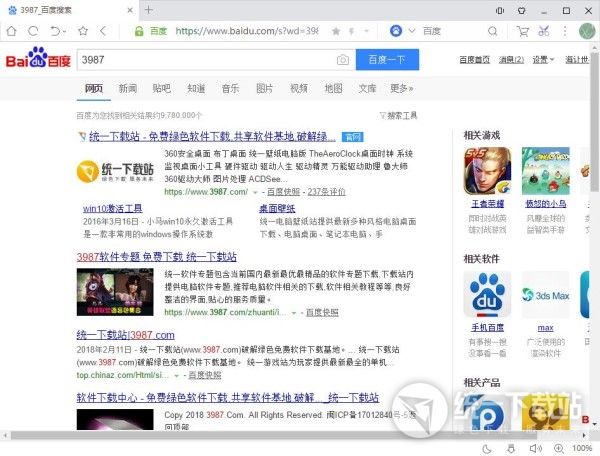Expand arrow next to https://www.3987.com/
The image size is (600, 456).
(x=255, y=192)
